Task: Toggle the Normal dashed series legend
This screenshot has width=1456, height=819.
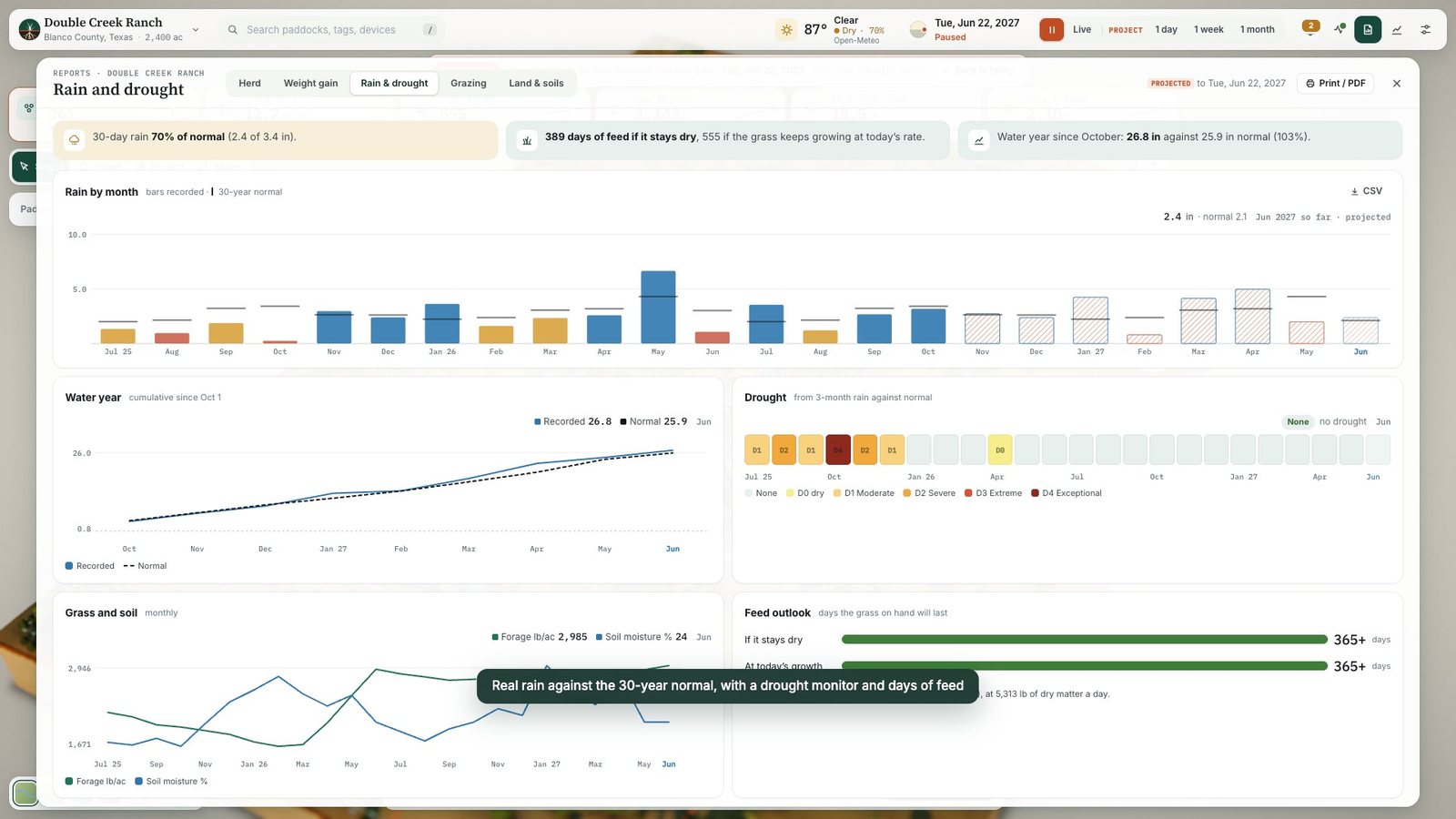Action: point(145,566)
